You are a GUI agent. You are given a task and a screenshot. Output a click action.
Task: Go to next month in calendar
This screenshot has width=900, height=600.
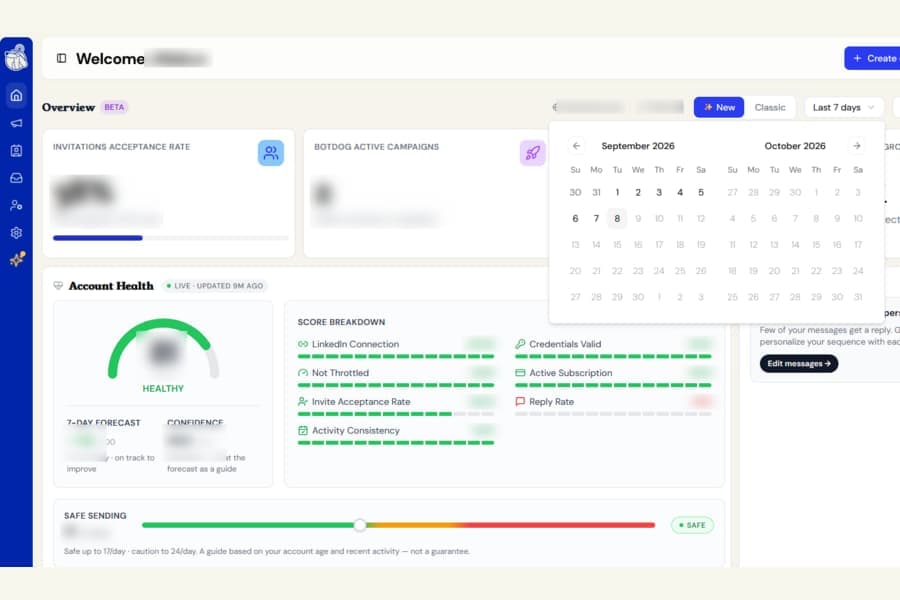[x=856, y=146]
